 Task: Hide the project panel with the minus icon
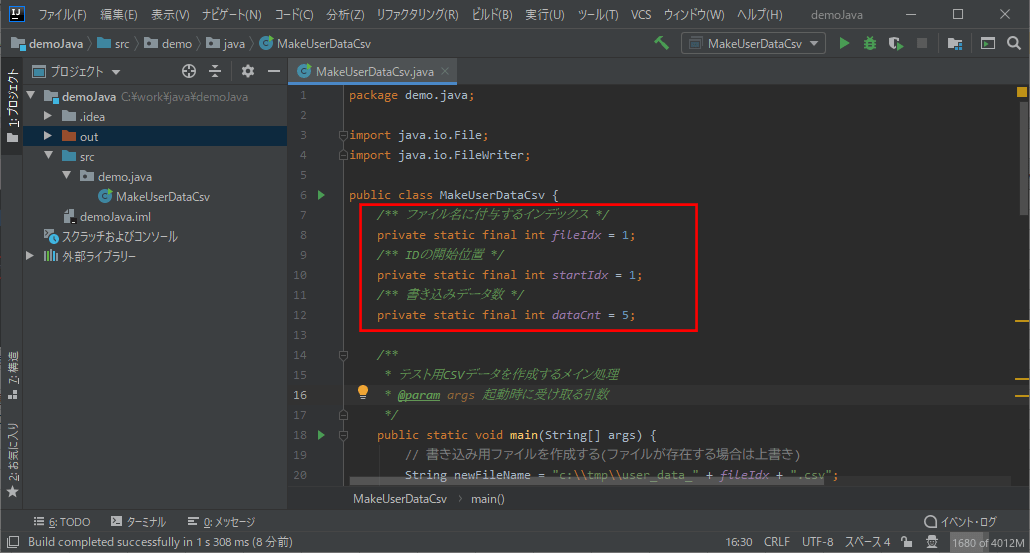(274, 71)
